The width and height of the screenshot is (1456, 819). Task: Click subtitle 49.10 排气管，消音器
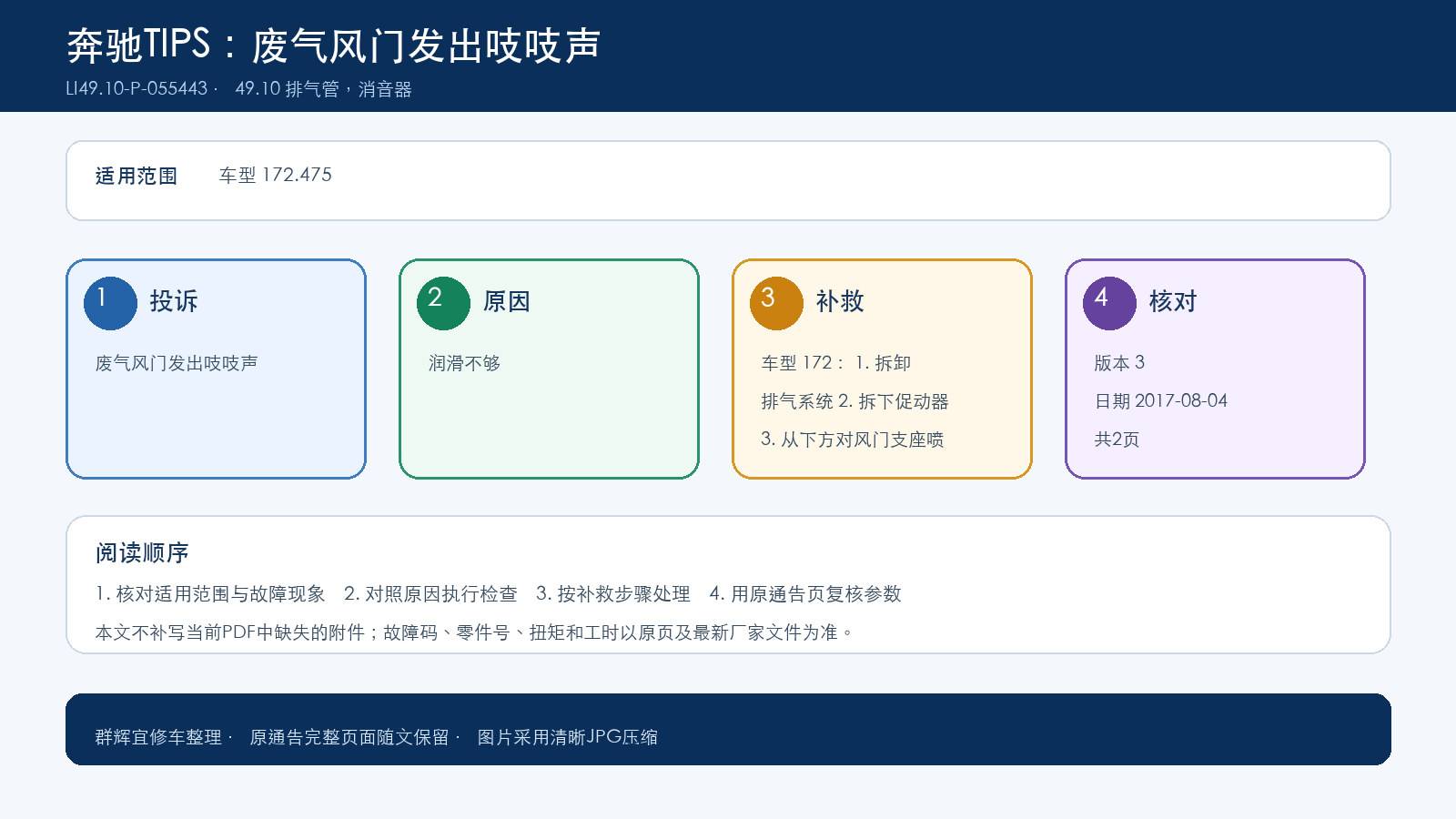[x=324, y=89]
